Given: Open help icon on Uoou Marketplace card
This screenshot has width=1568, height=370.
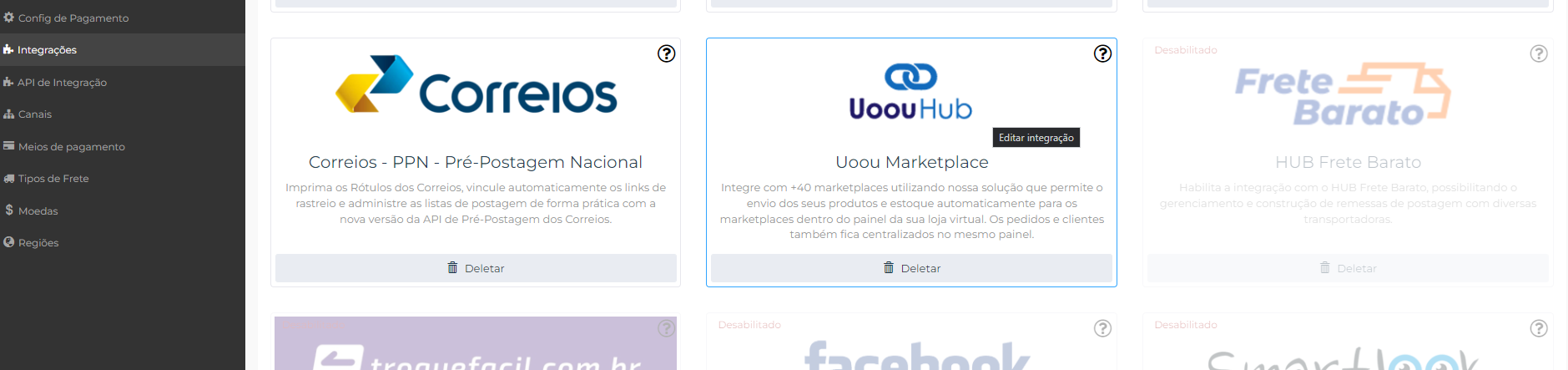Looking at the screenshot, I should 1102,53.
